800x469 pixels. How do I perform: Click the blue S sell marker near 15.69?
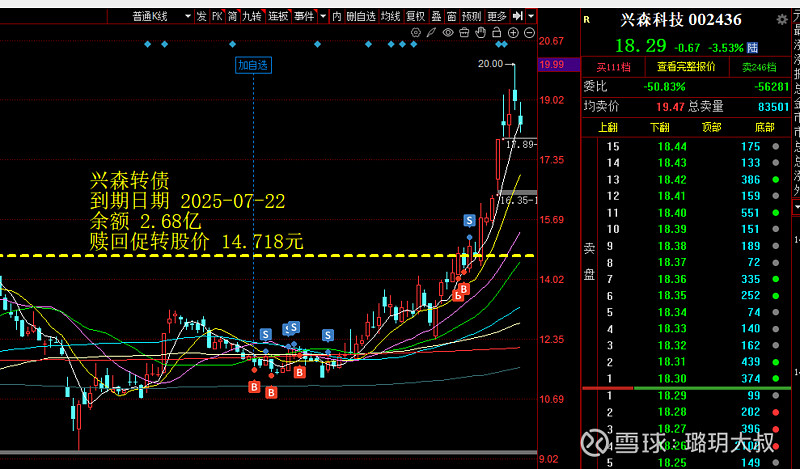click(469, 220)
